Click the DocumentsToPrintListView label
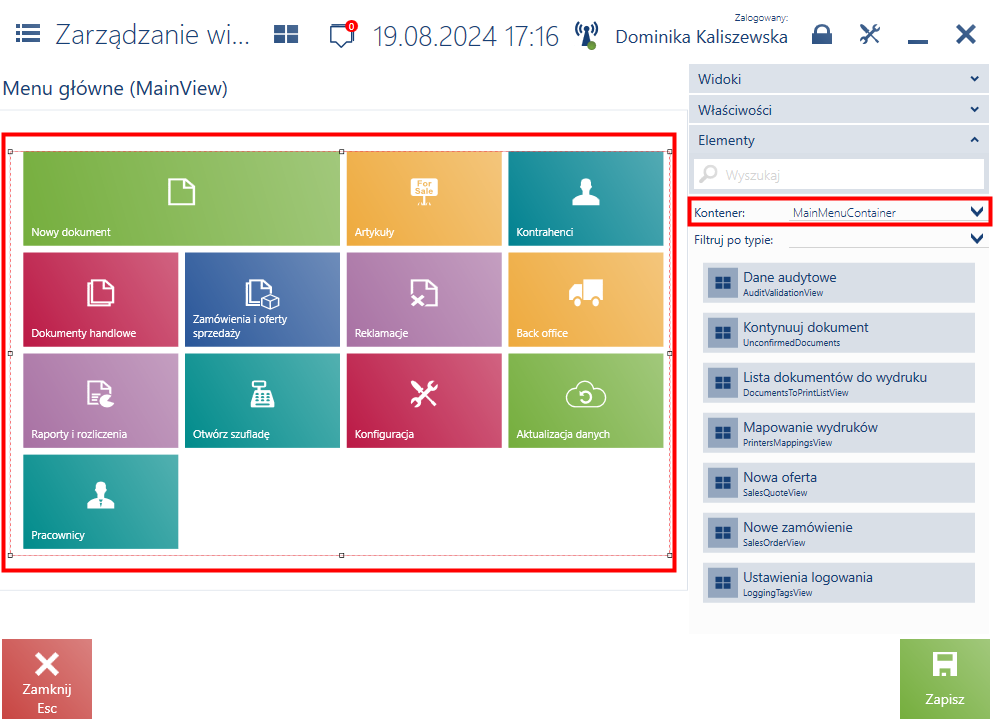This screenshot has height=728, width=999. click(795, 393)
